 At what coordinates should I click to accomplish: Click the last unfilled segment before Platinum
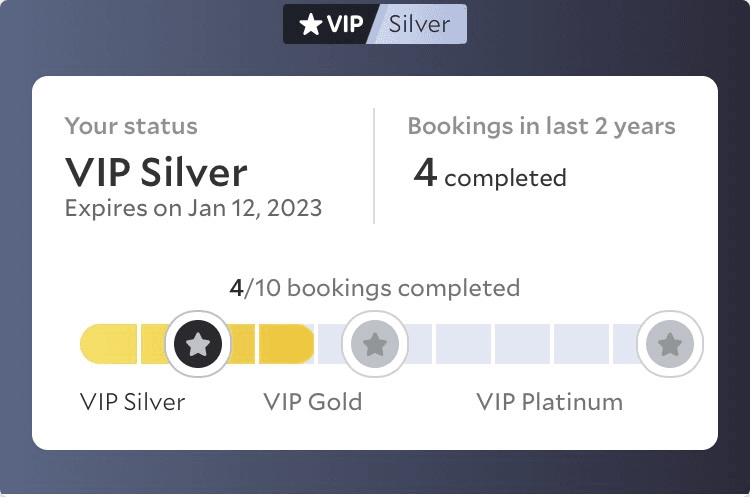click(x=627, y=344)
